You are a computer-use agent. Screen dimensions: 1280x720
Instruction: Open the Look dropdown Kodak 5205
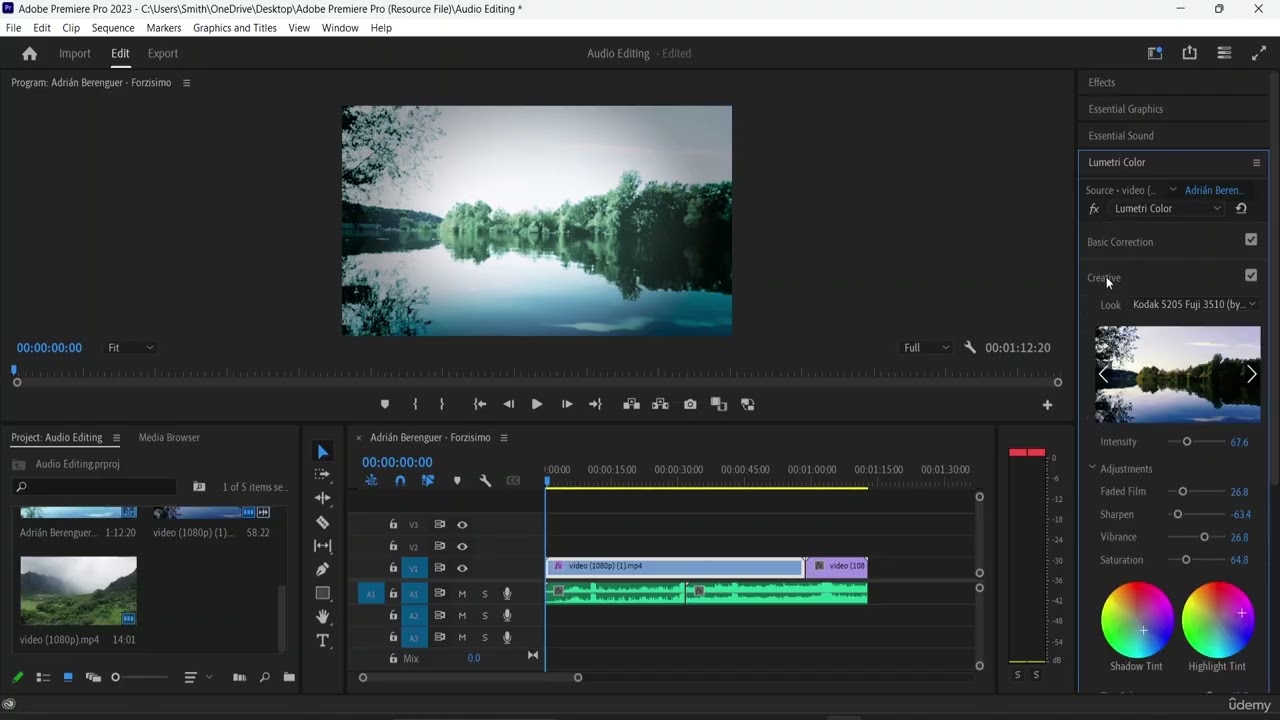(x=1194, y=304)
